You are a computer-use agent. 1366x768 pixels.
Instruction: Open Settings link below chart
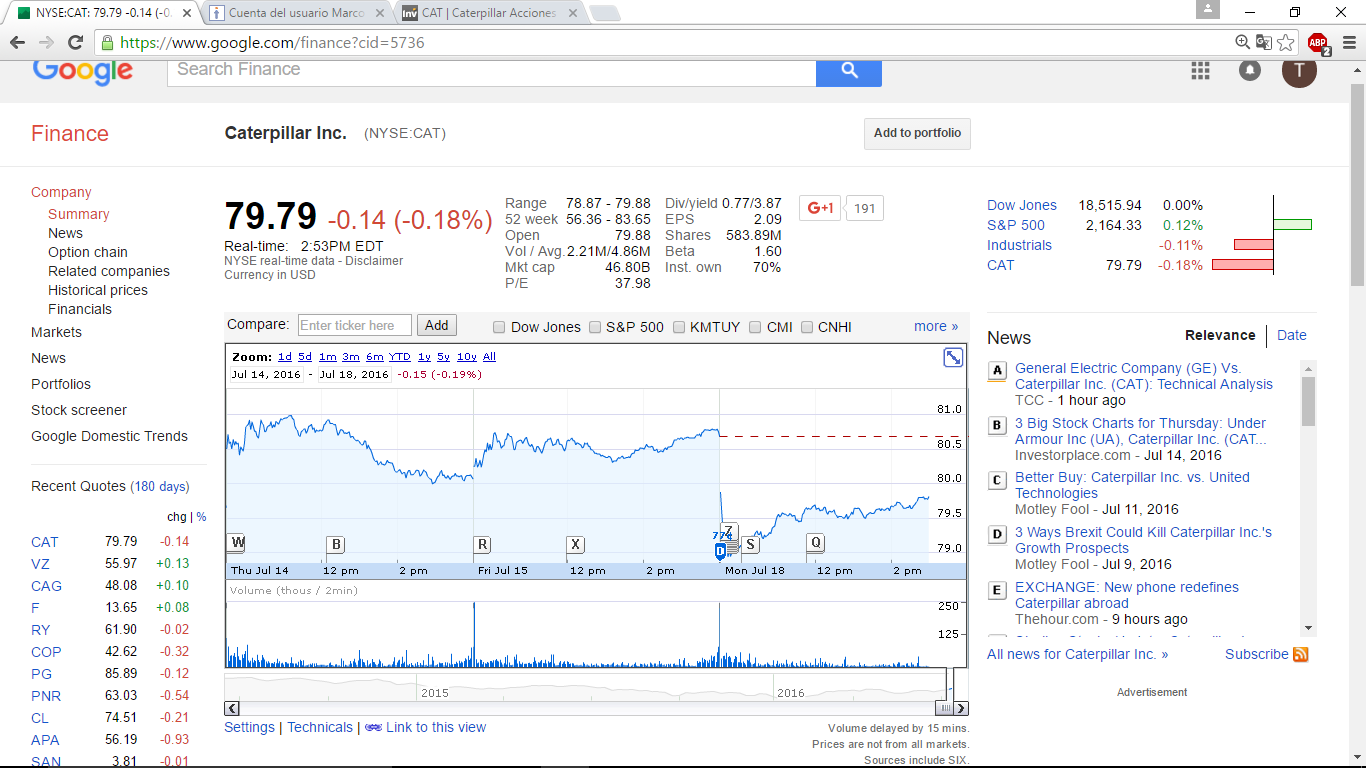[249, 727]
